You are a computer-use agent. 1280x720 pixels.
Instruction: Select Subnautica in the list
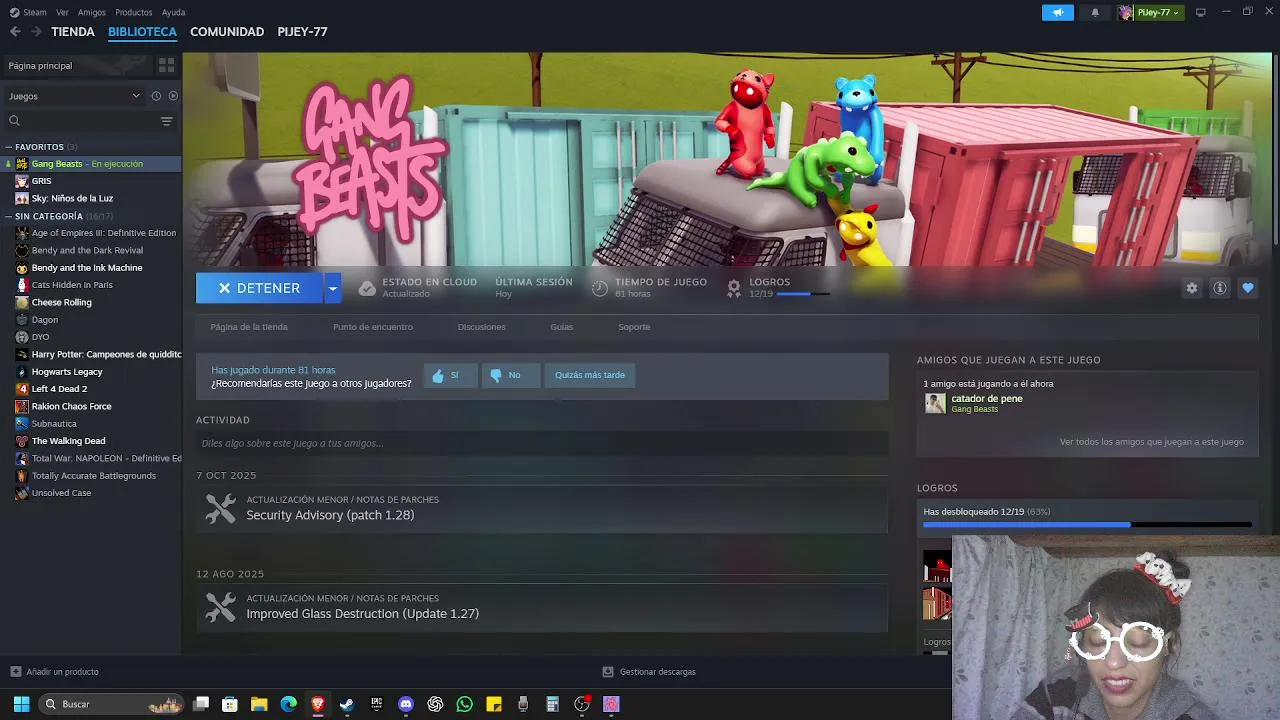90,424
